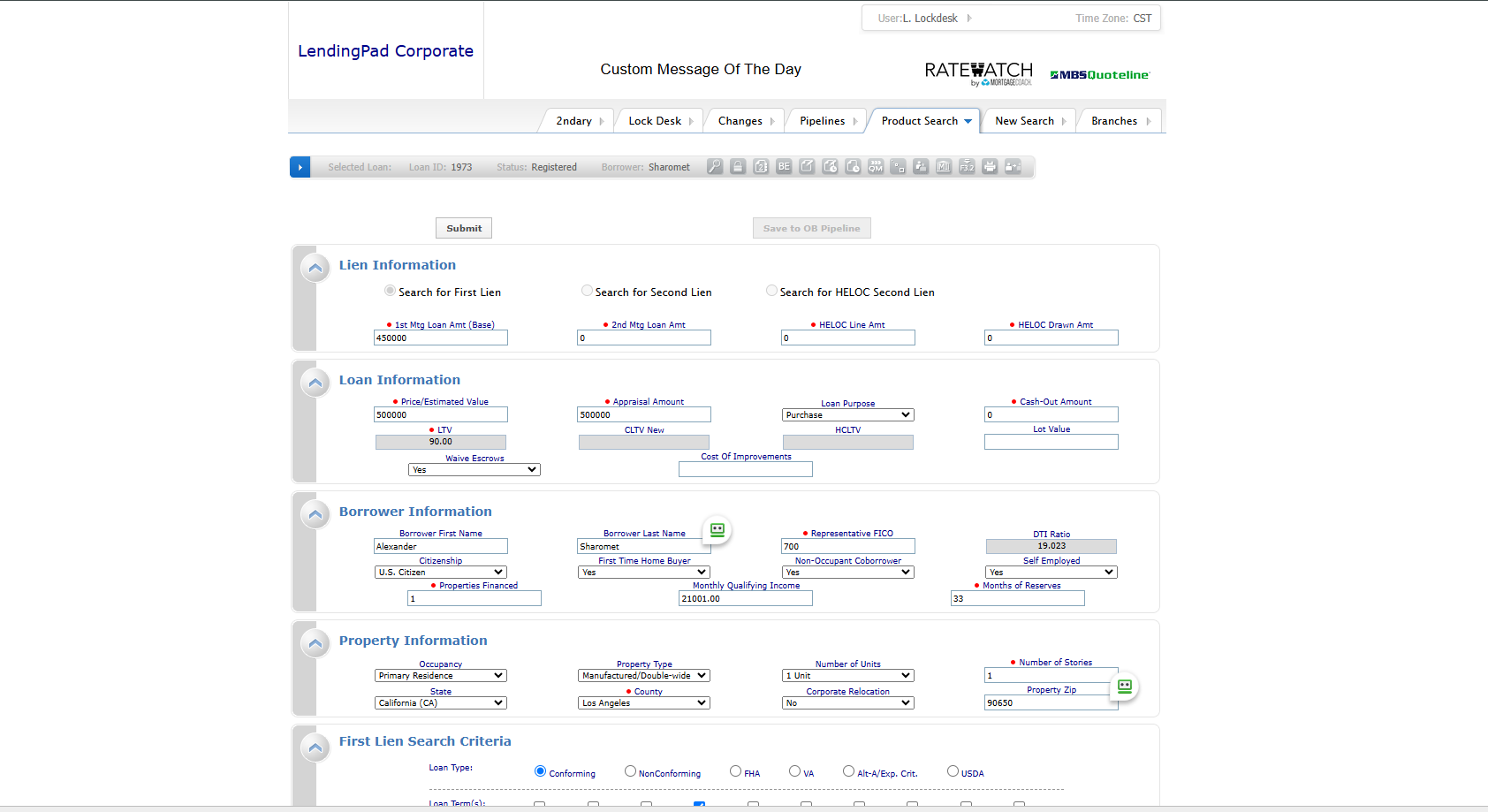
Task: Click the dotted-squares icon in loan toolbar
Action: tap(899, 166)
